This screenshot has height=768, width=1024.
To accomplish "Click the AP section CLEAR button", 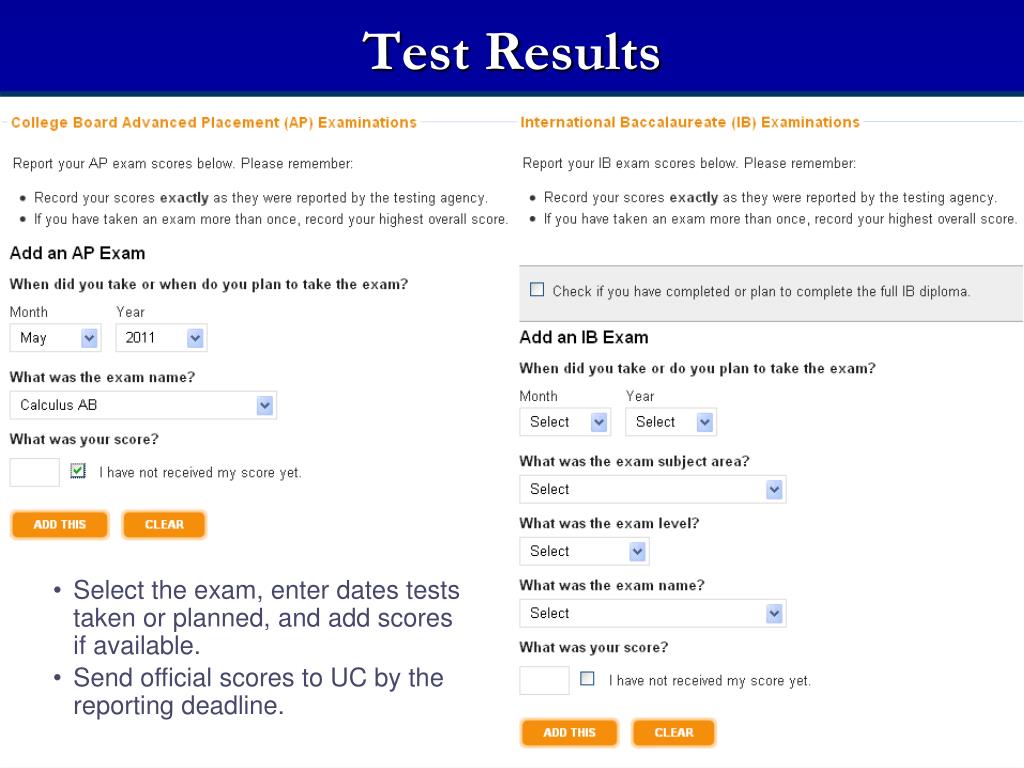I will pyautogui.click(x=164, y=524).
